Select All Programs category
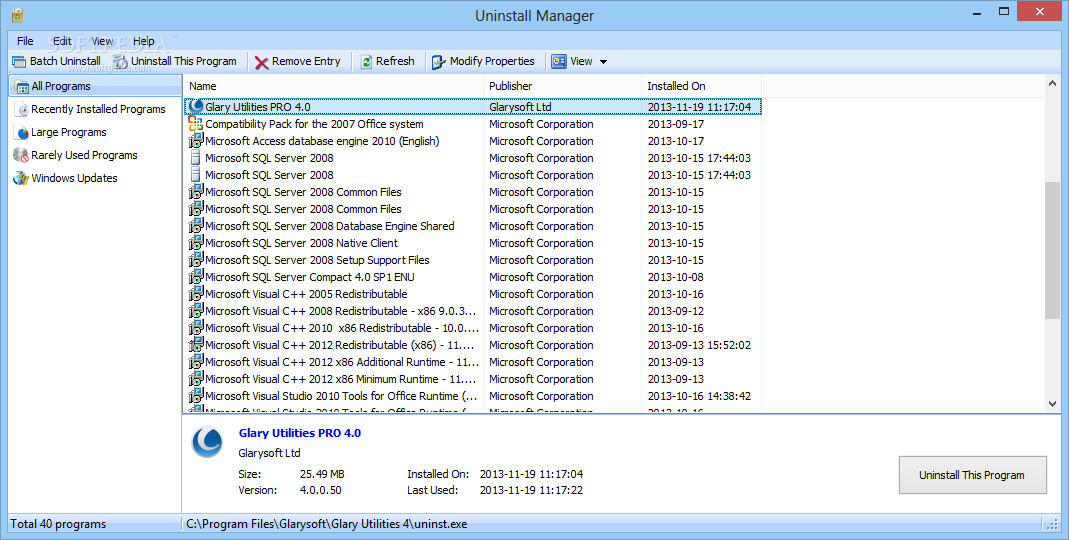The width and height of the screenshot is (1069, 540). pos(95,86)
